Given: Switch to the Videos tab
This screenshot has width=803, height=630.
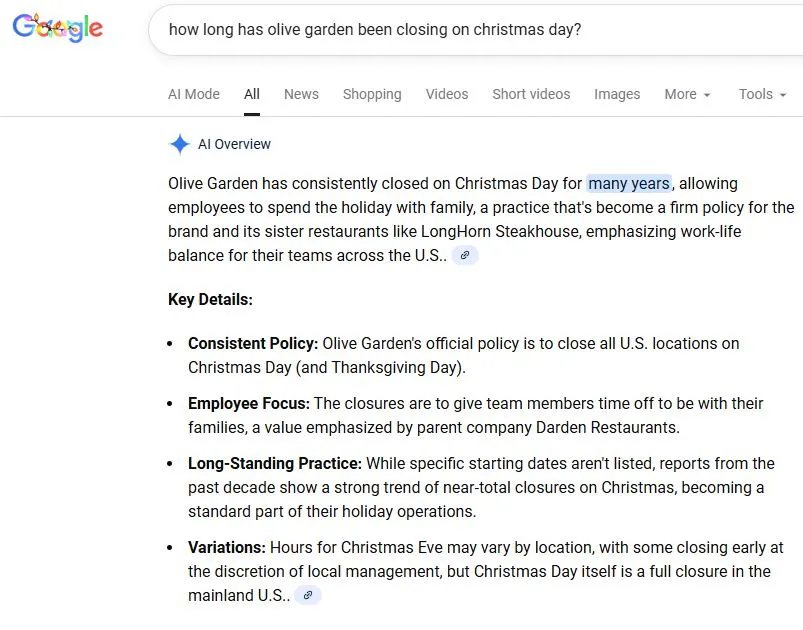Looking at the screenshot, I should click(447, 94).
